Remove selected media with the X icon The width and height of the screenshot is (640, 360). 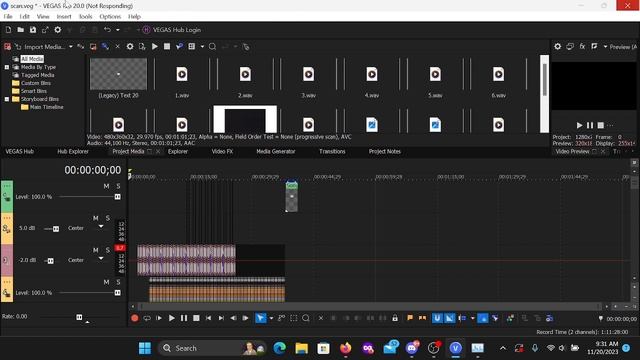[118, 47]
